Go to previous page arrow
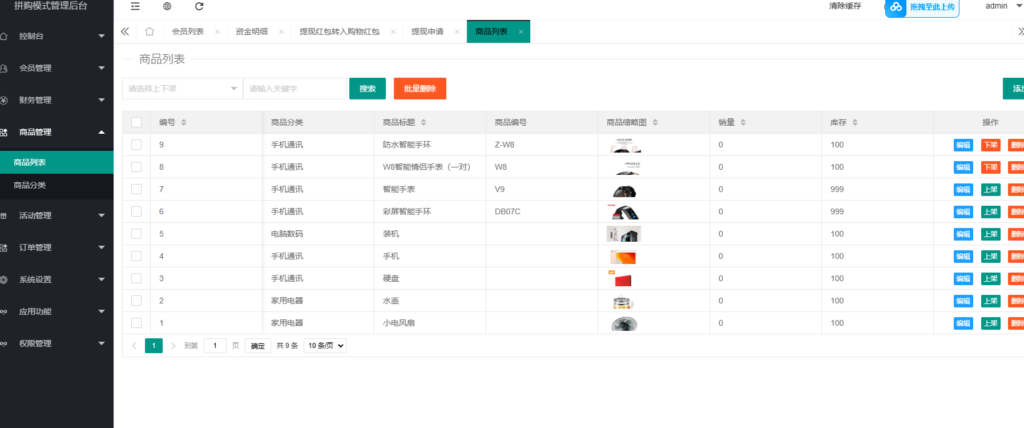Viewport: 1024px width, 428px height. click(135, 346)
